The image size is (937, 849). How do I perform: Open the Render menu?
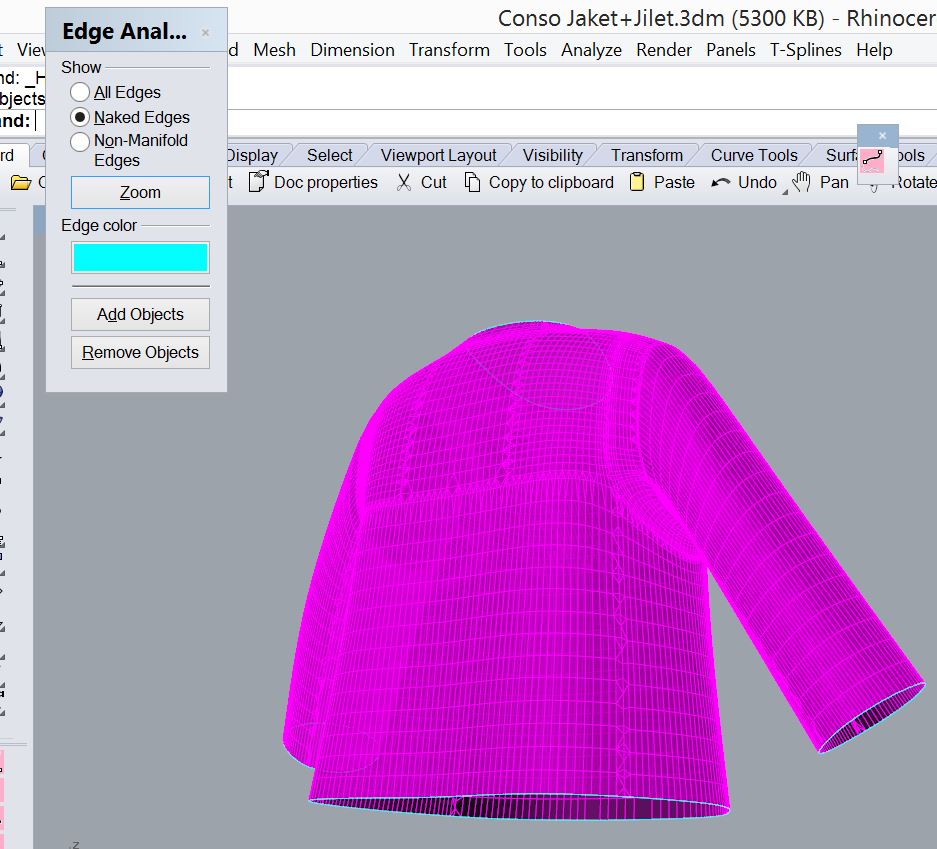(663, 50)
